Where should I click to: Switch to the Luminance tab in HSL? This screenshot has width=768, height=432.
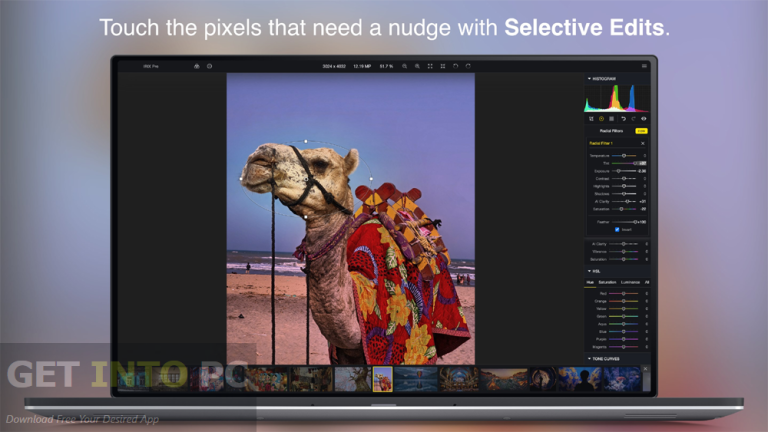coord(630,282)
